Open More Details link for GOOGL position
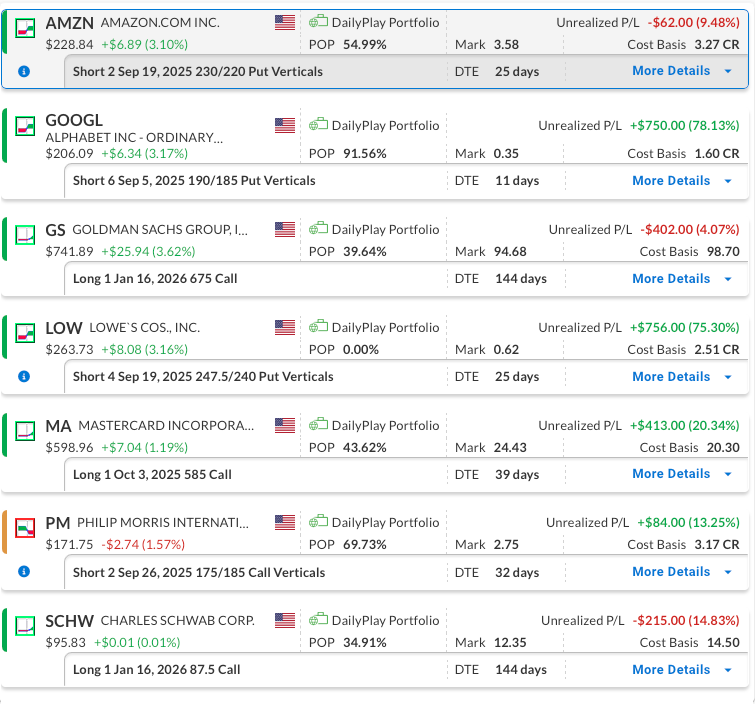Screen dimensions: 755x704 click(671, 181)
